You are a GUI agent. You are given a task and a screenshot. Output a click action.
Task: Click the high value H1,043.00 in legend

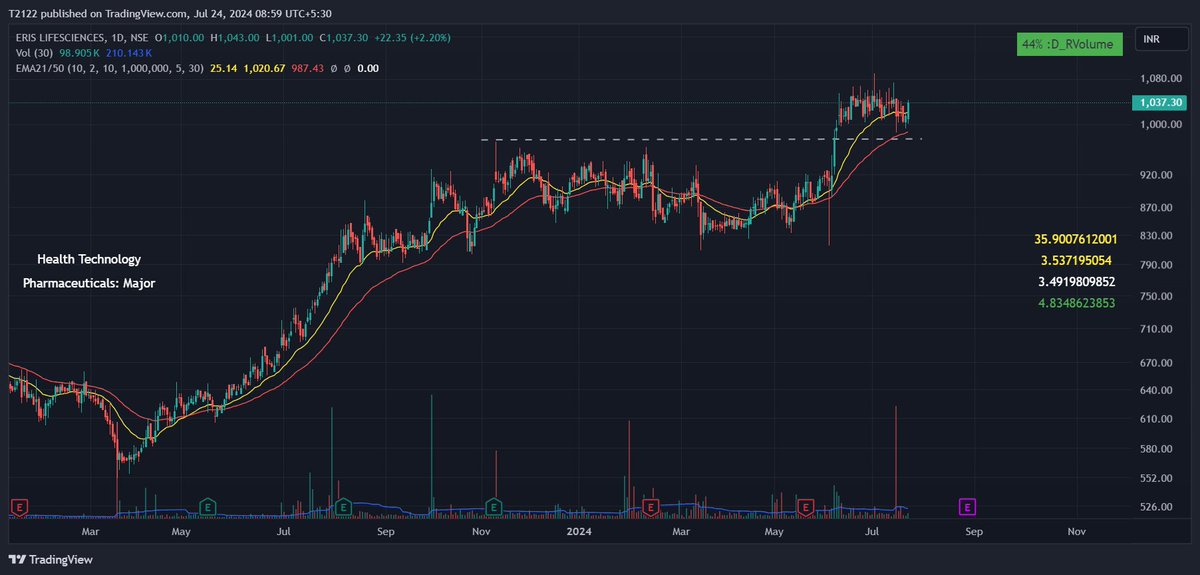[236, 38]
